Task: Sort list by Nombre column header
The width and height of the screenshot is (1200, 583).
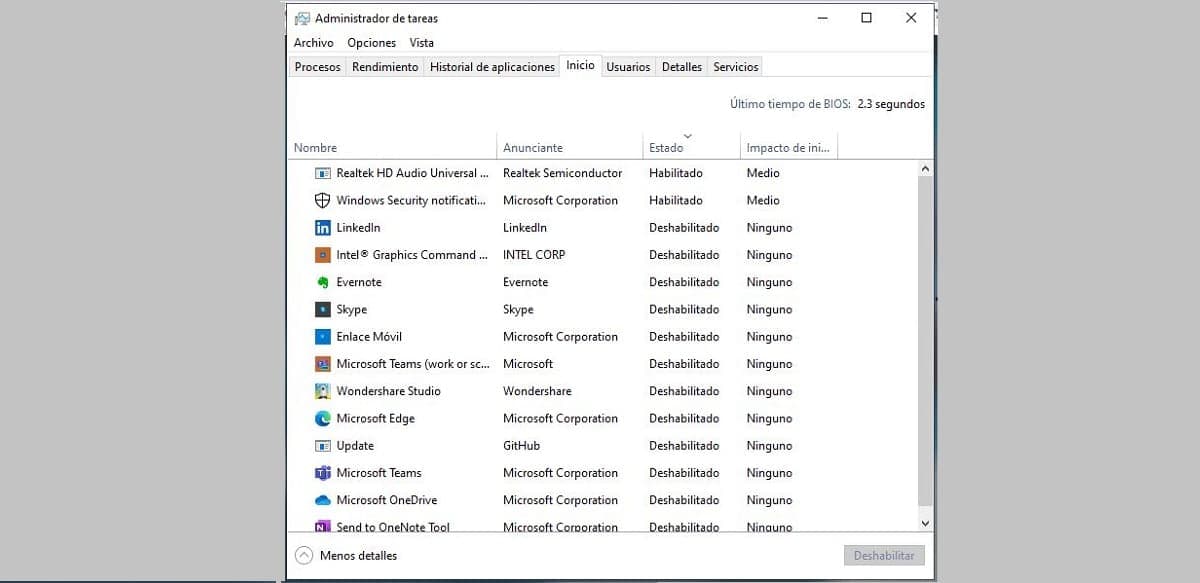Action: pyautogui.click(x=315, y=148)
